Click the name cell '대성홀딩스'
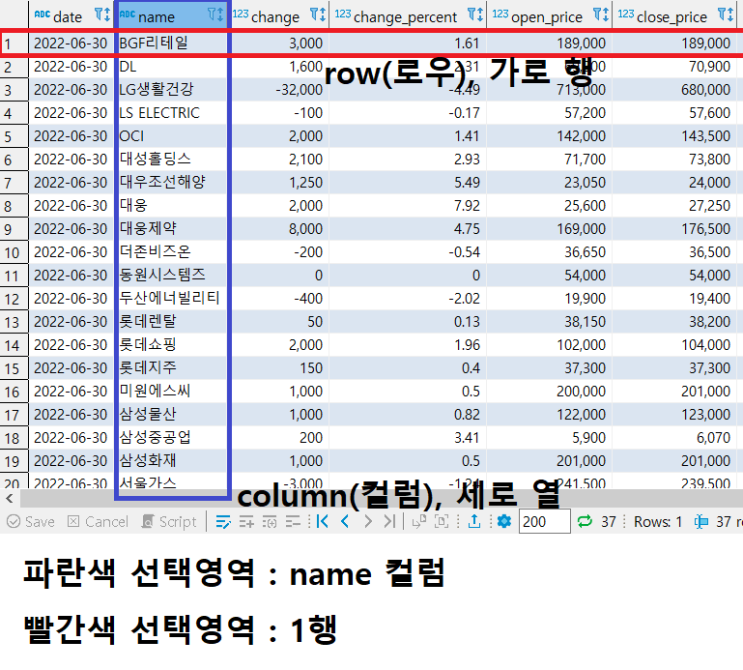The width and height of the screenshot is (743, 670). (x=172, y=159)
